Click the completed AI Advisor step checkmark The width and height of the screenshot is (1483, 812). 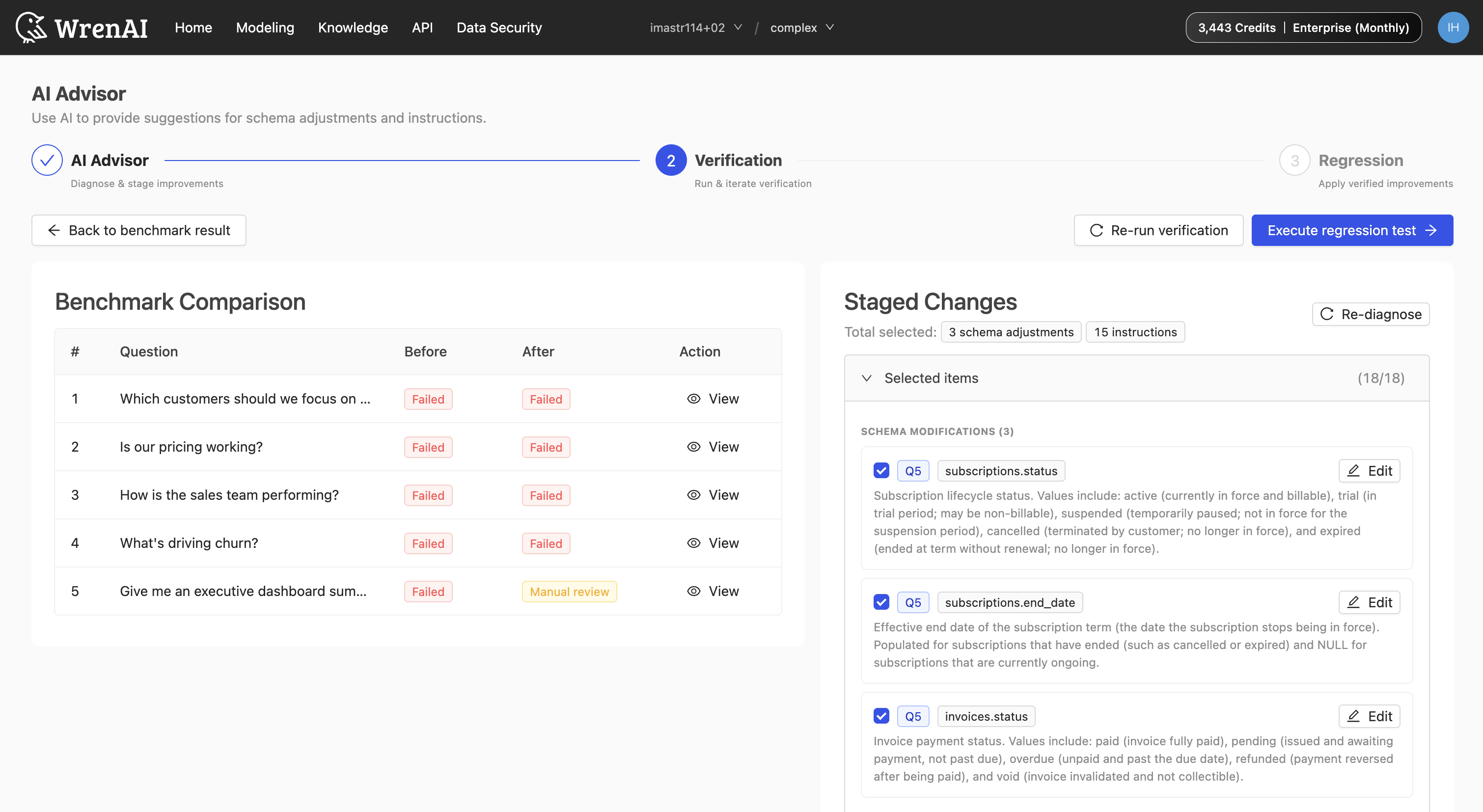click(47, 160)
